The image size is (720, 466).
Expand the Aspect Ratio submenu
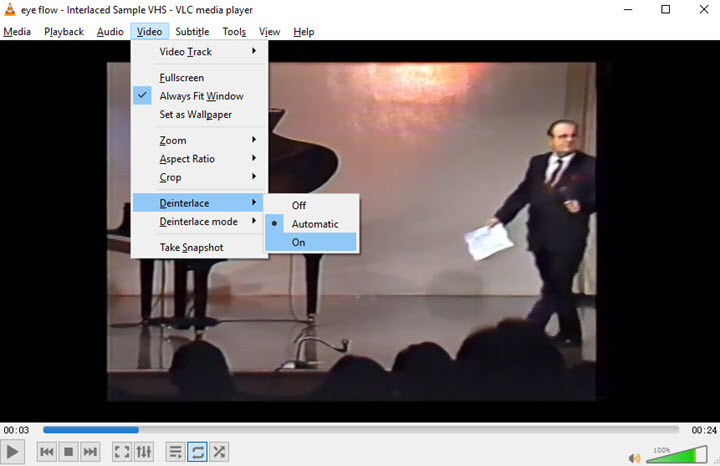(199, 158)
